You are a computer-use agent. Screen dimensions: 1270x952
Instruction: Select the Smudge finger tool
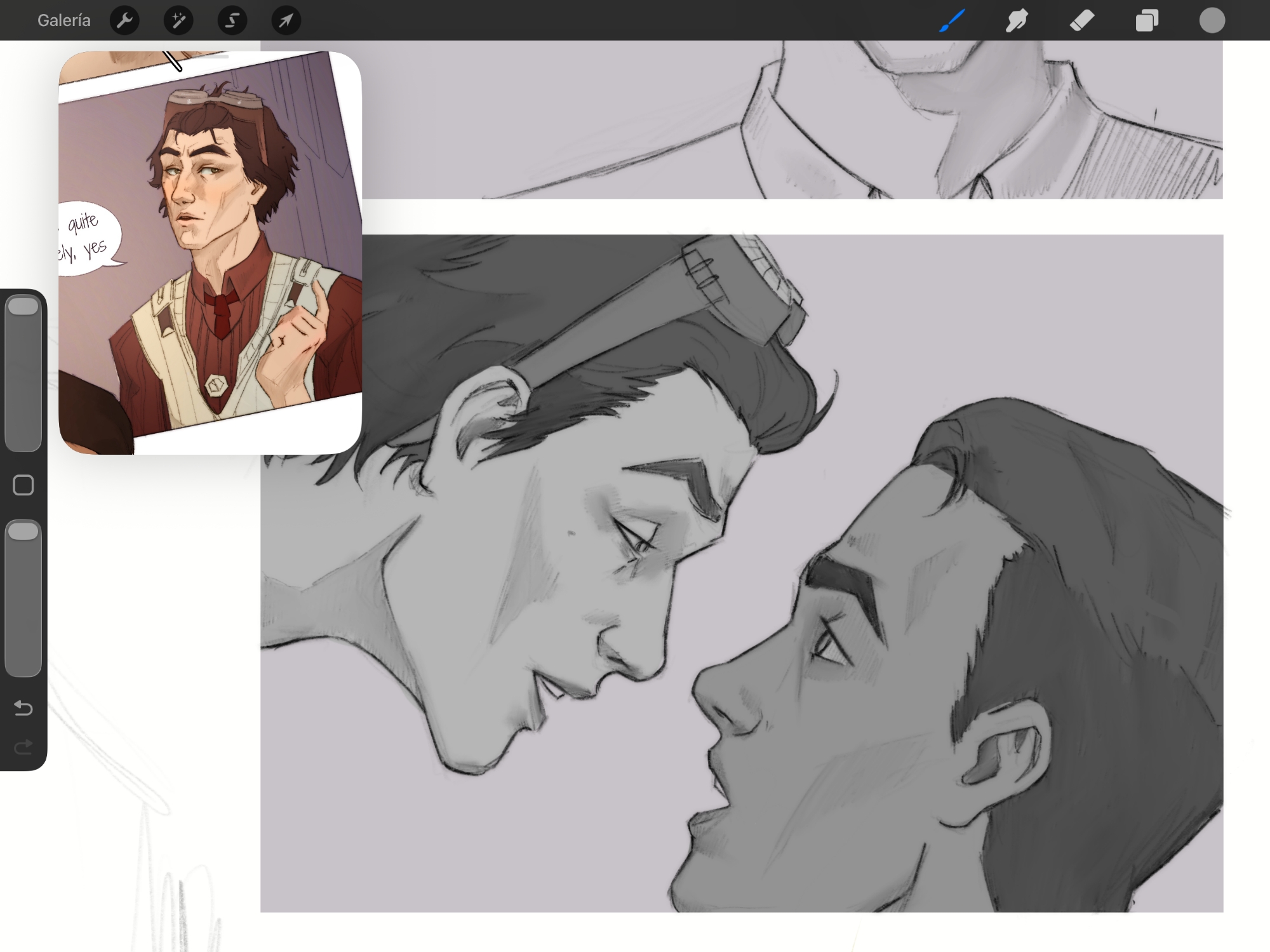click(x=1017, y=20)
